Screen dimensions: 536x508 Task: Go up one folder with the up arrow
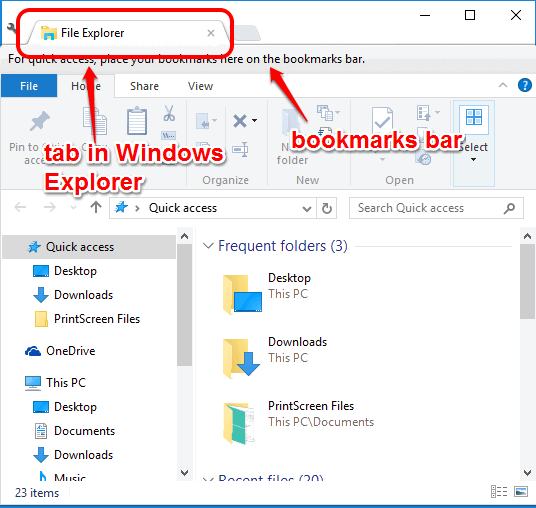[x=96, y=207]
